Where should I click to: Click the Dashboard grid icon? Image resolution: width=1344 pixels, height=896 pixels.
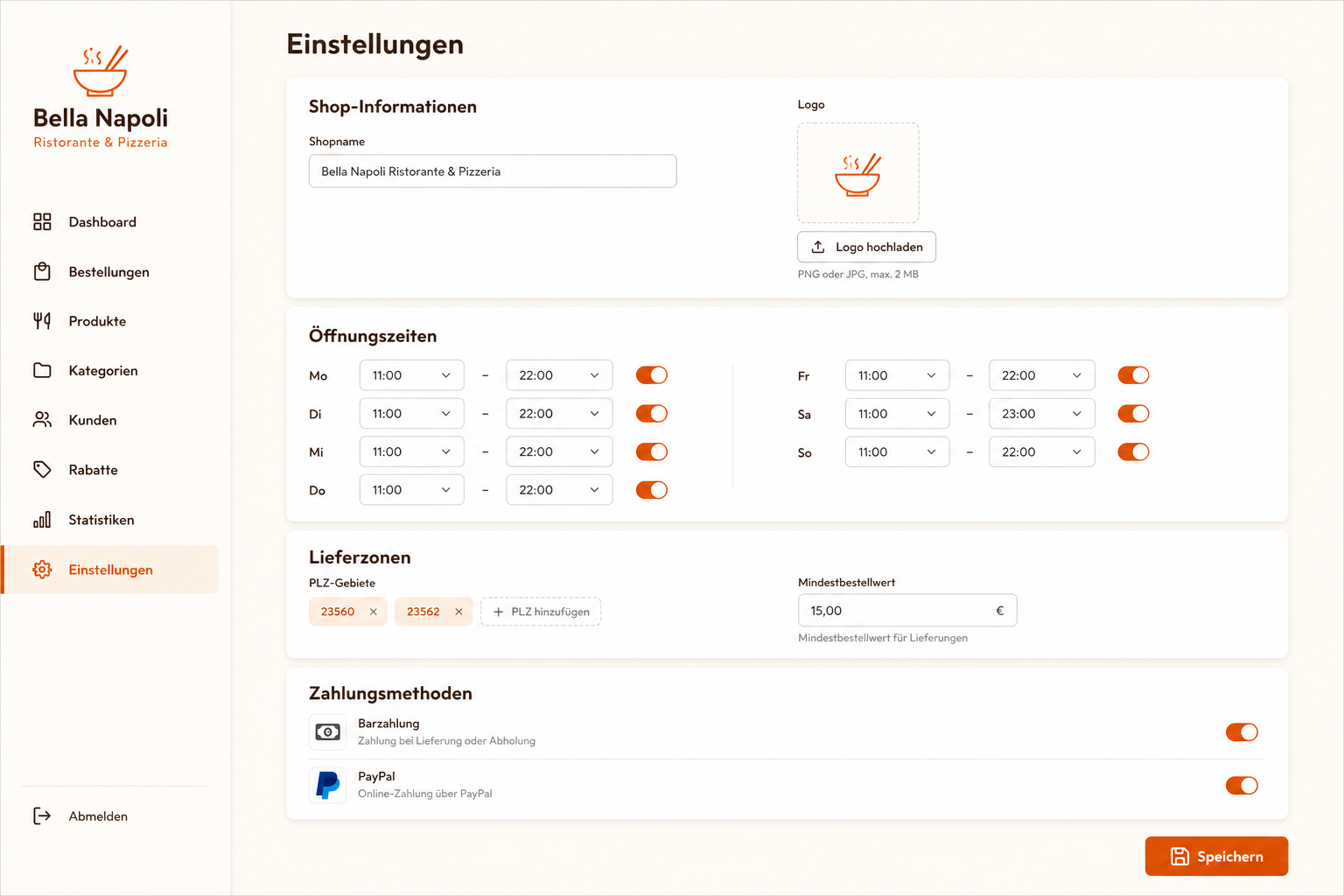[42, 221]
